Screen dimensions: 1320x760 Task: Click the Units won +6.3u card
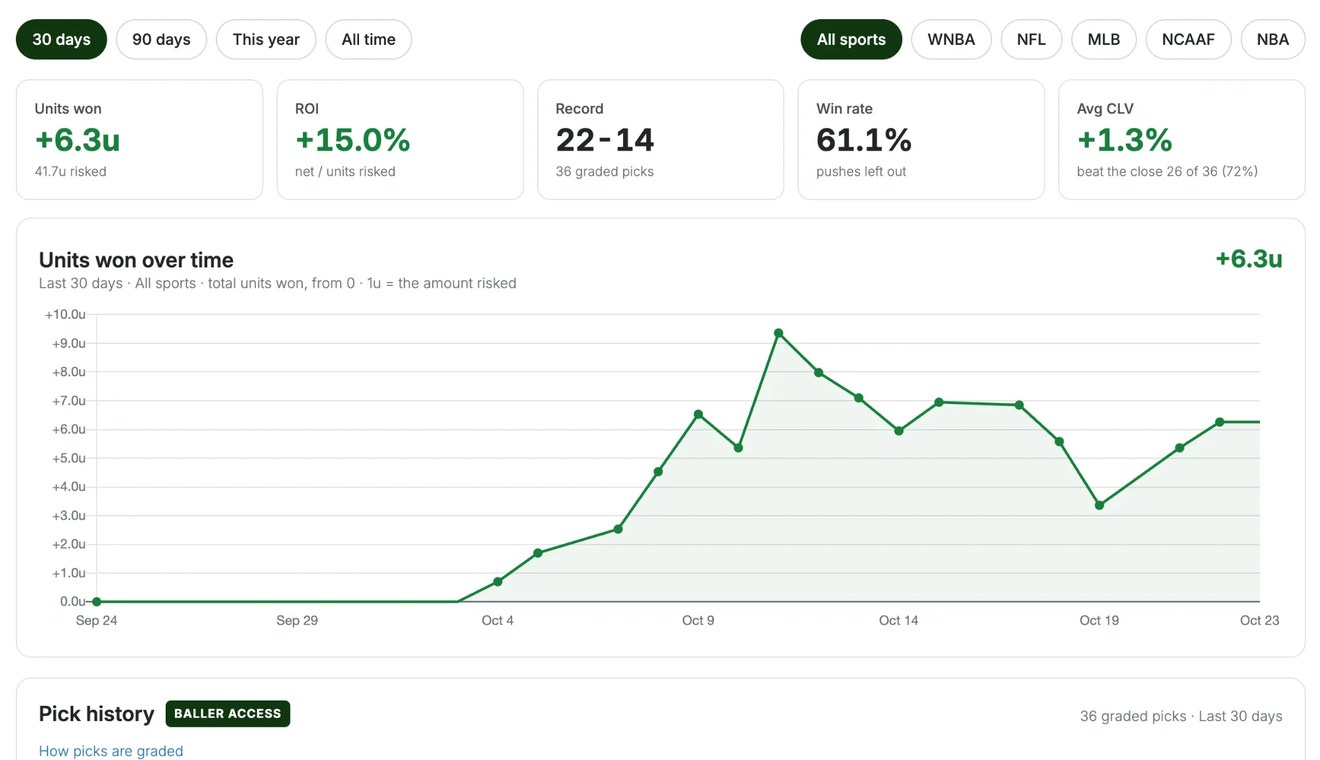pos(139,140)
